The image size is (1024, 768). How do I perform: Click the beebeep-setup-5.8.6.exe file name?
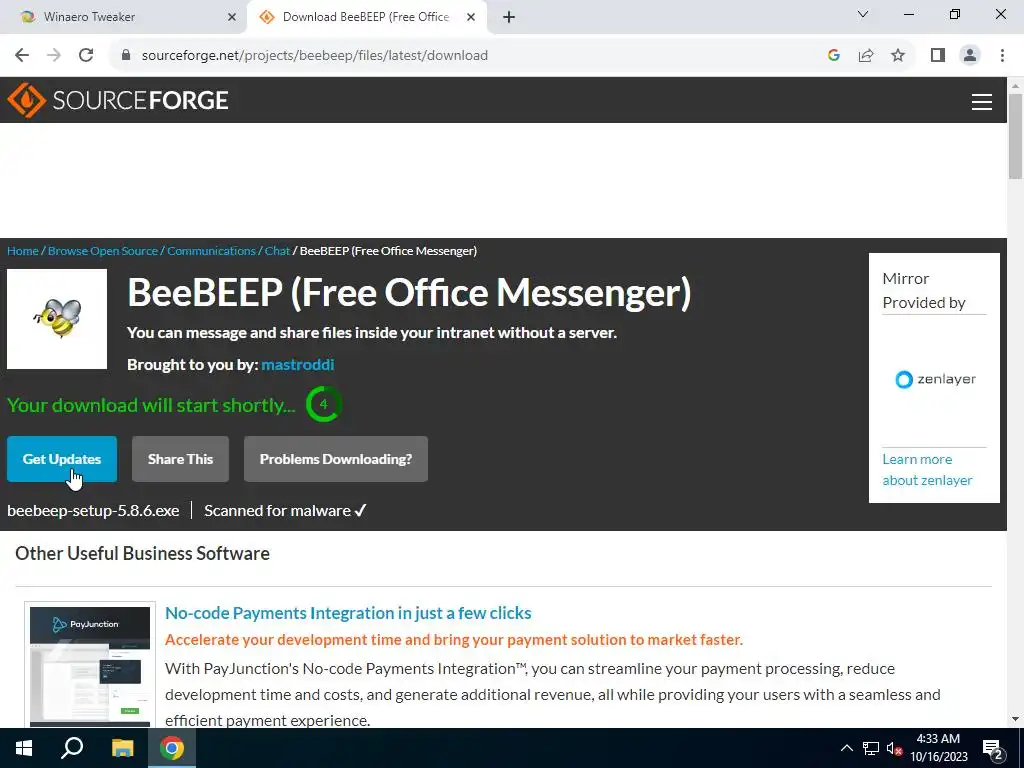[93, 511]
